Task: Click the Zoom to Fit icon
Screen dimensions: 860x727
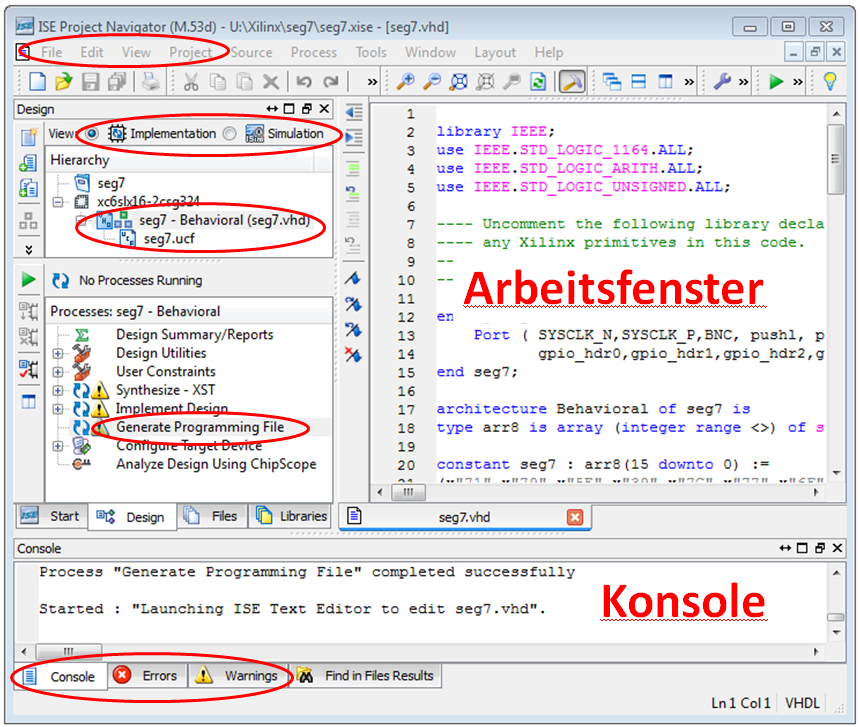Action: tap(459, 82)
